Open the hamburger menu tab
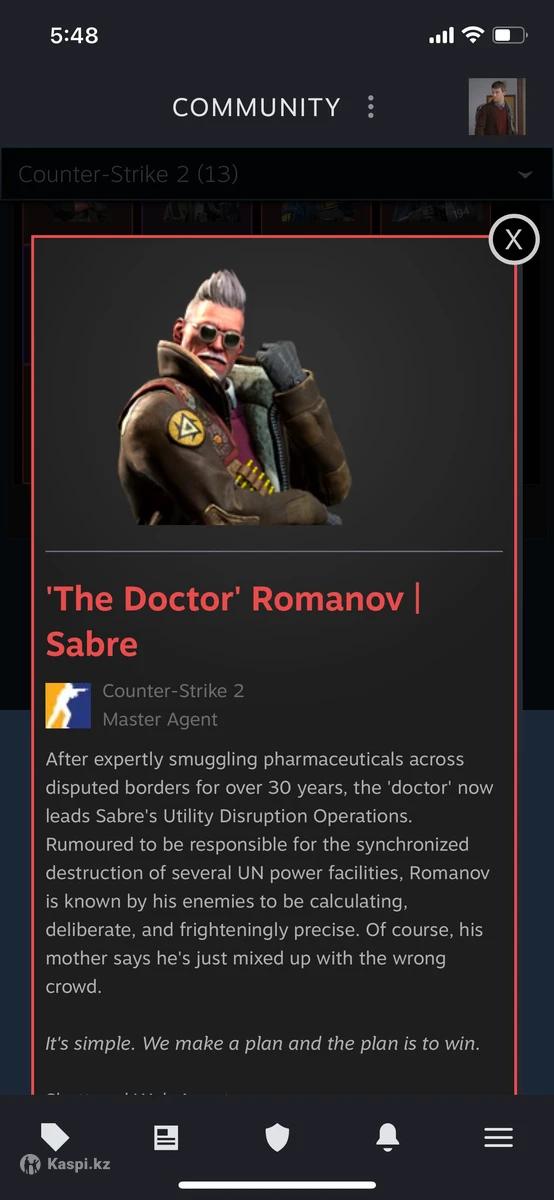554x1200 pixels. point(498,1137)
